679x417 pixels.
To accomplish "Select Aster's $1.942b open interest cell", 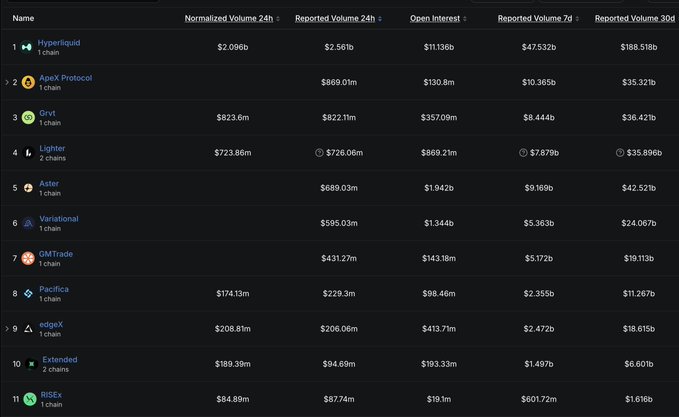I will [x=439, y=188].
